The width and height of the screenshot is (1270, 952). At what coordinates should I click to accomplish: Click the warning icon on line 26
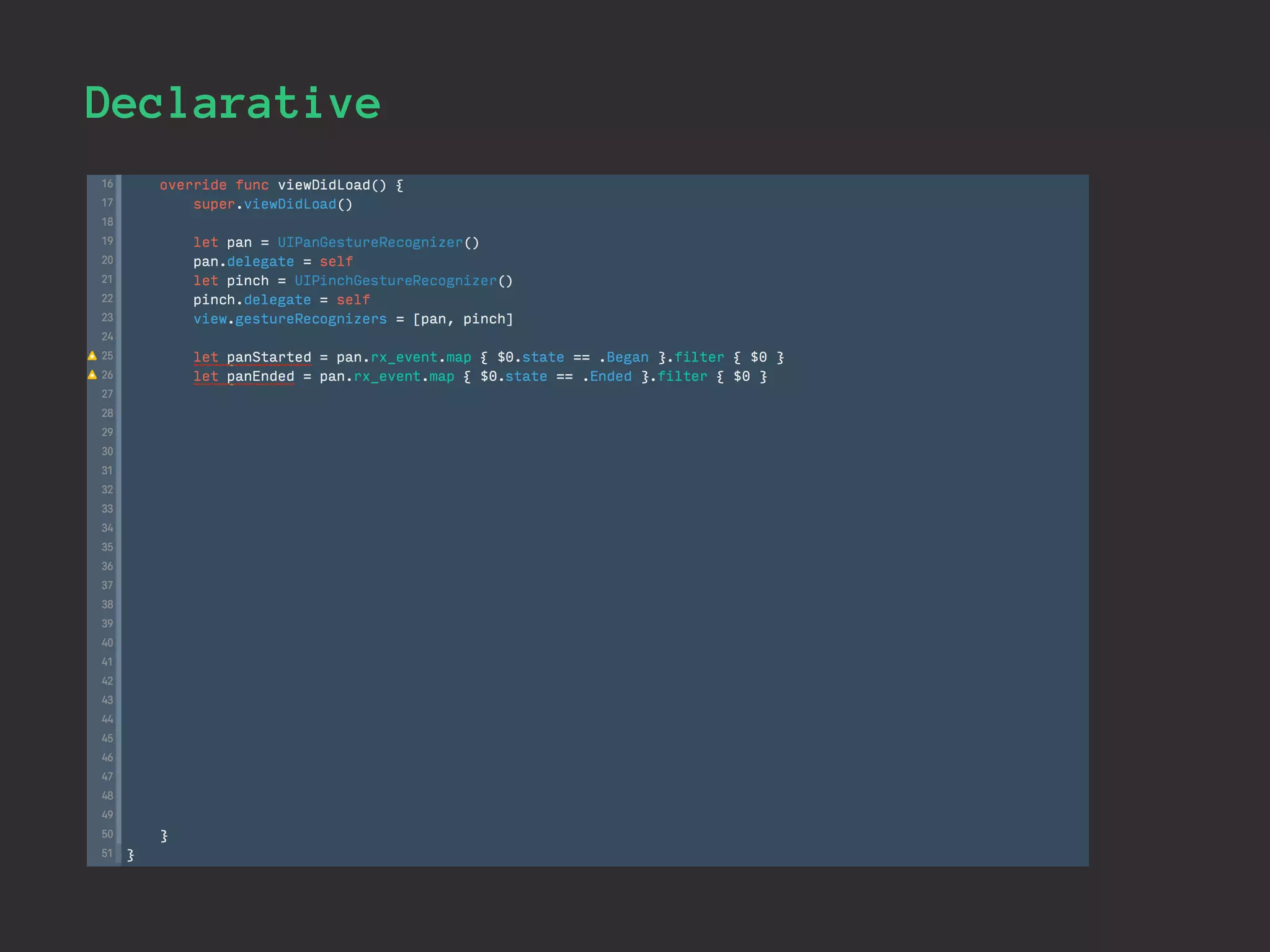click(x=92, y=375)
